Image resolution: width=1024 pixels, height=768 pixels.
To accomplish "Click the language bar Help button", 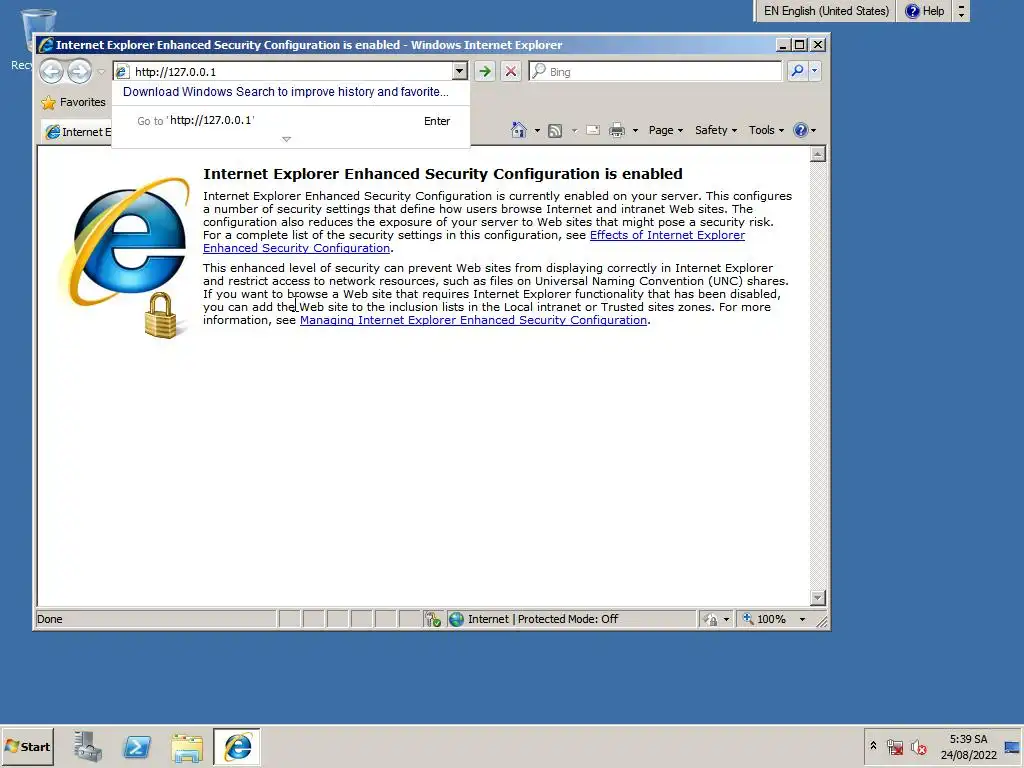I will (x=925, y=11).
